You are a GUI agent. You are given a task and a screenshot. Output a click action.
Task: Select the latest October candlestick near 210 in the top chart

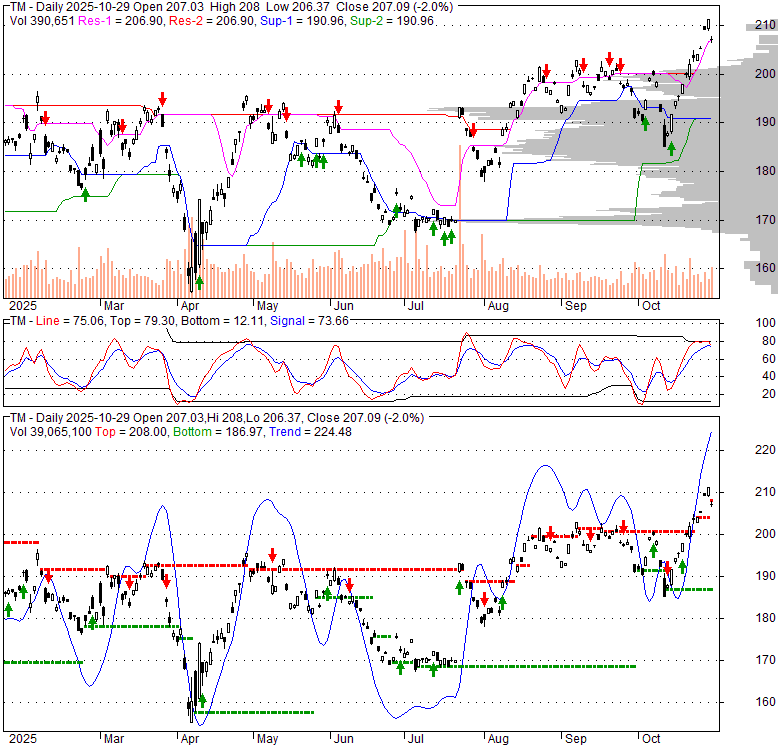(708, 24)
